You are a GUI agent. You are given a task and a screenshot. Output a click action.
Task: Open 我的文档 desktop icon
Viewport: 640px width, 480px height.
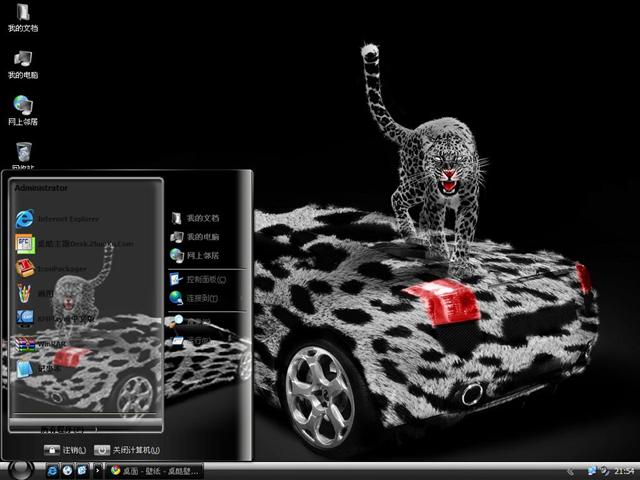(22, 17)
